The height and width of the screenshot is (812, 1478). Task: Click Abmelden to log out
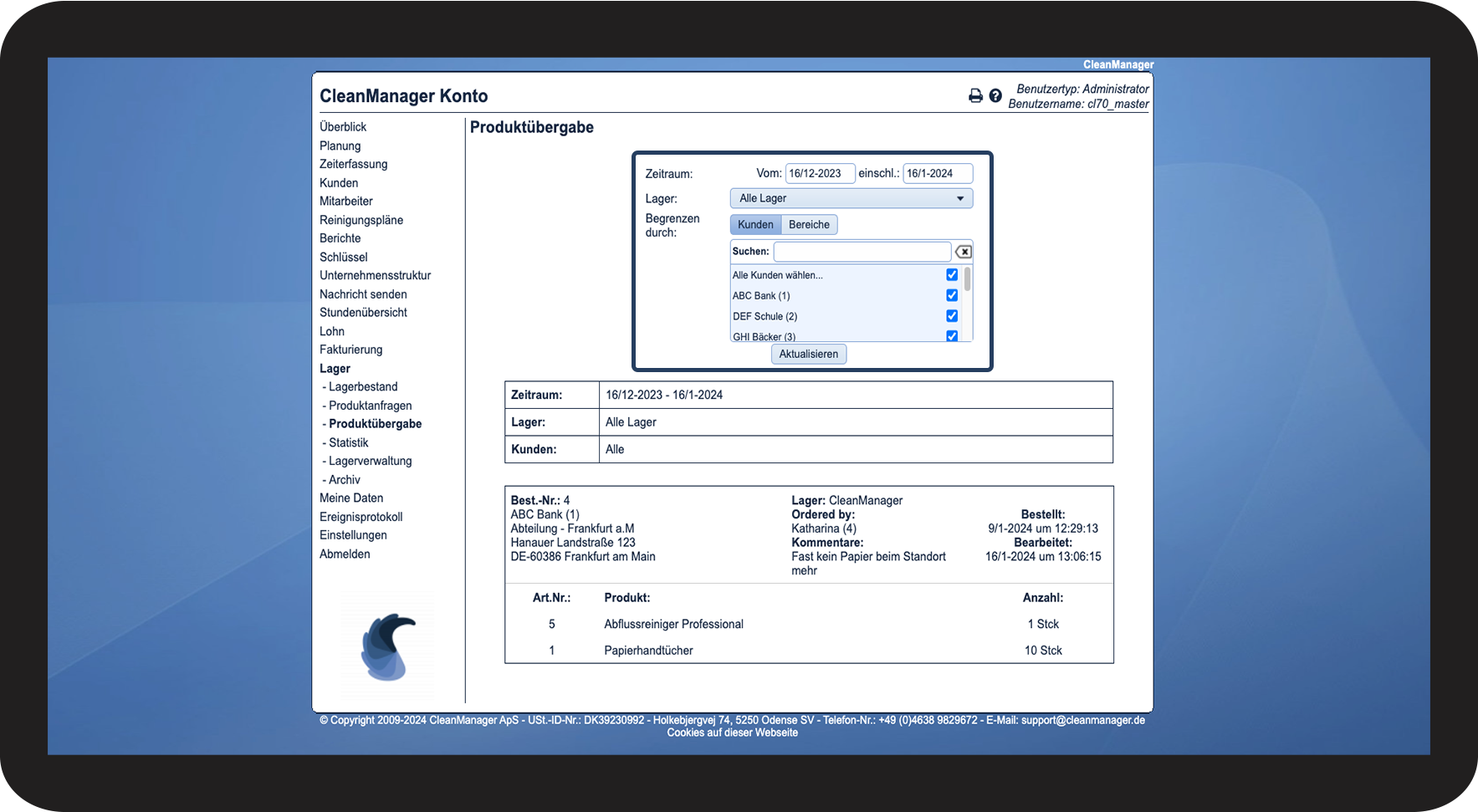coord(345,554)
